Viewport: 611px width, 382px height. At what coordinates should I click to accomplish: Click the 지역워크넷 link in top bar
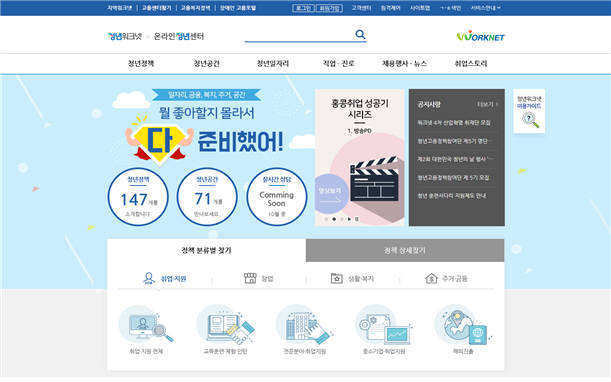pyautogui.click(x=120, y=8)
